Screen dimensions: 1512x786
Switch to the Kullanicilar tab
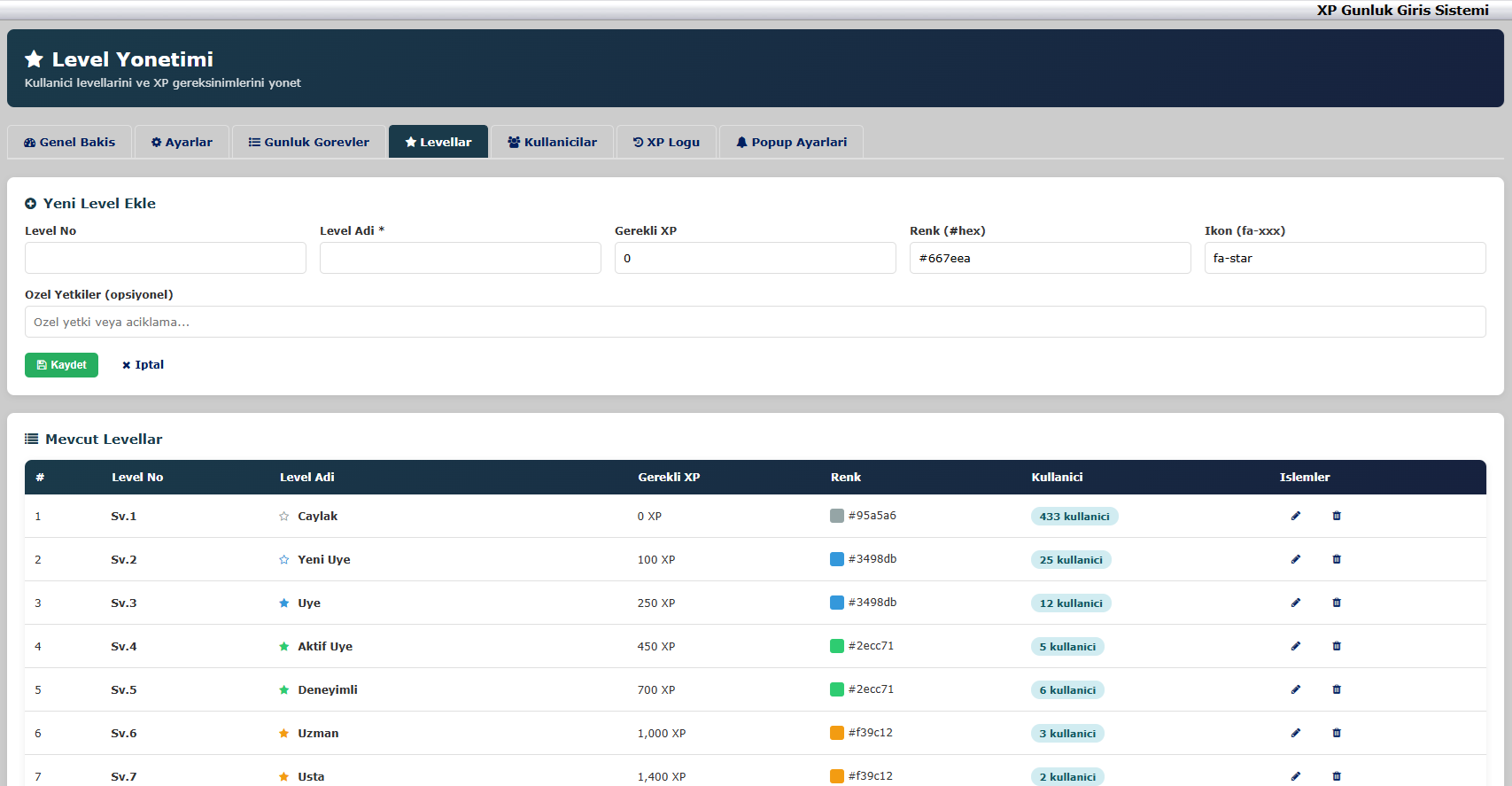point(552,142)
